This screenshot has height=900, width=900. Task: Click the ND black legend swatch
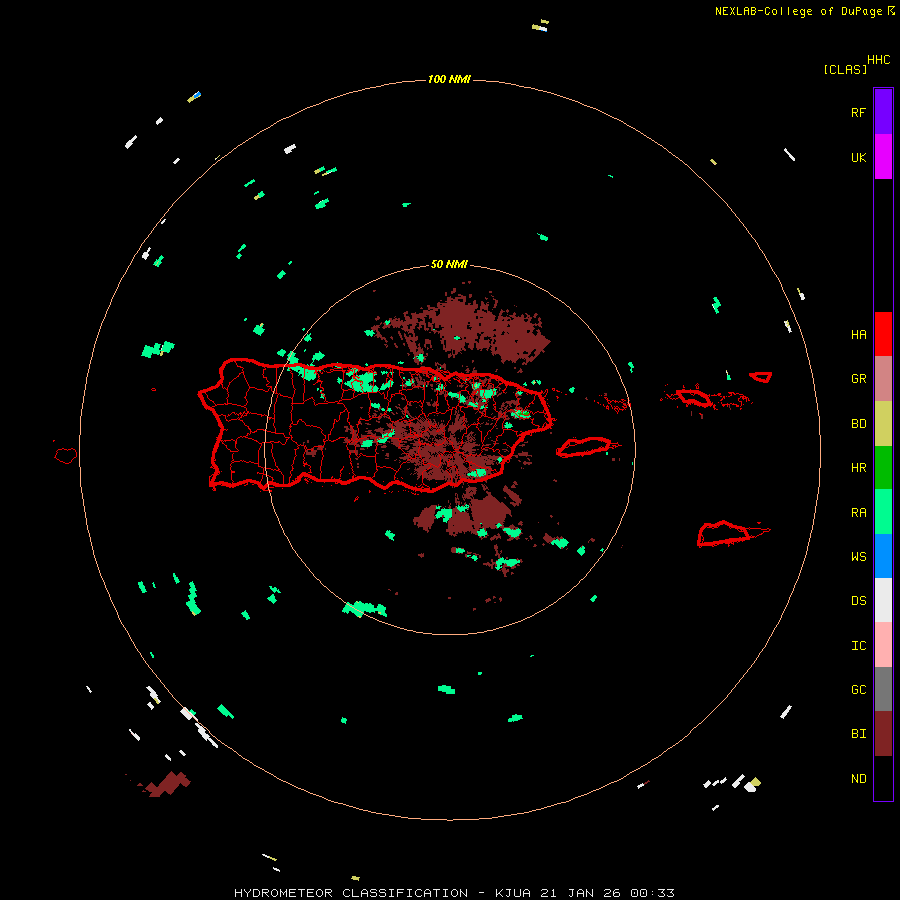click(883, 778)
